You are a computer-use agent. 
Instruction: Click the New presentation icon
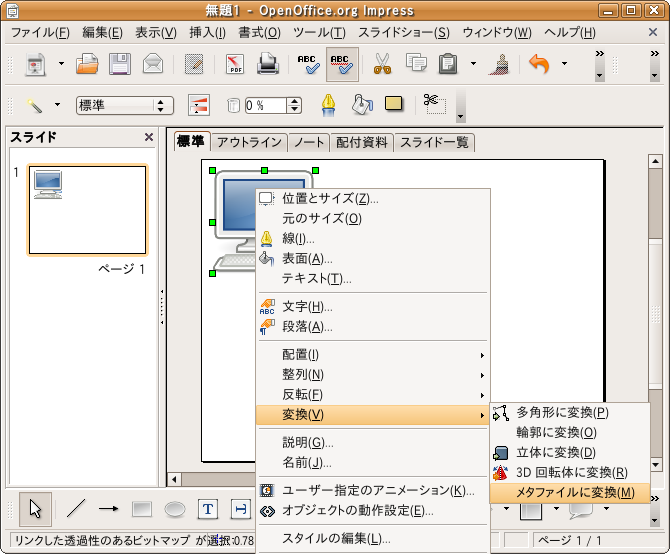click(x=35, y=64)
